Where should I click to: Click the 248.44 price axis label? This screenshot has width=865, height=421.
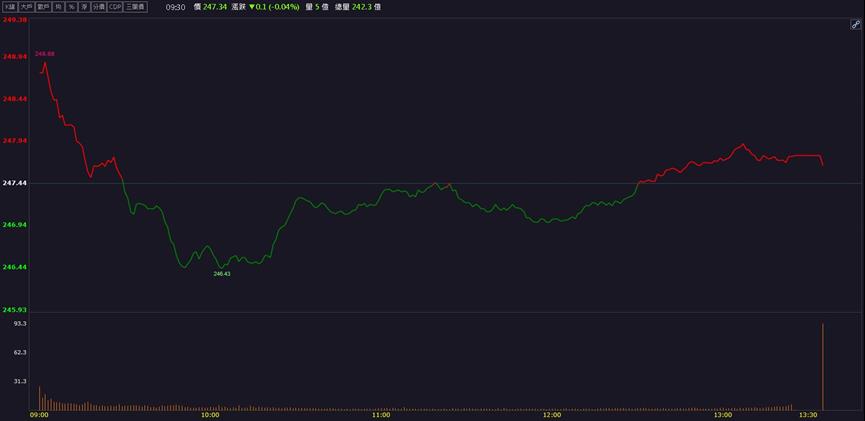pos(15,99)
